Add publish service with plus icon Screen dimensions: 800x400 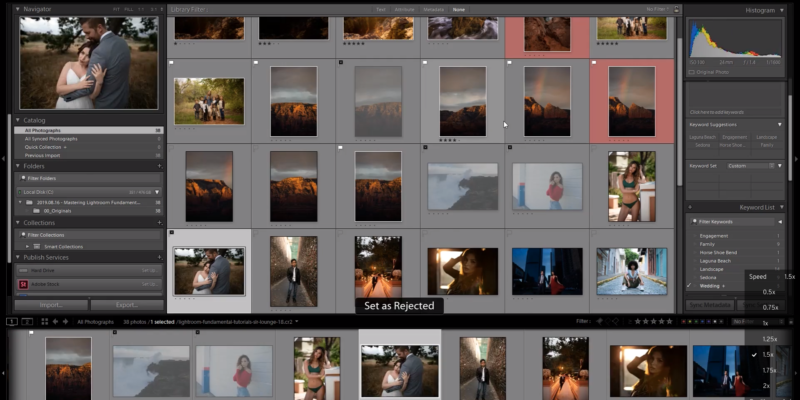(160, 258)
